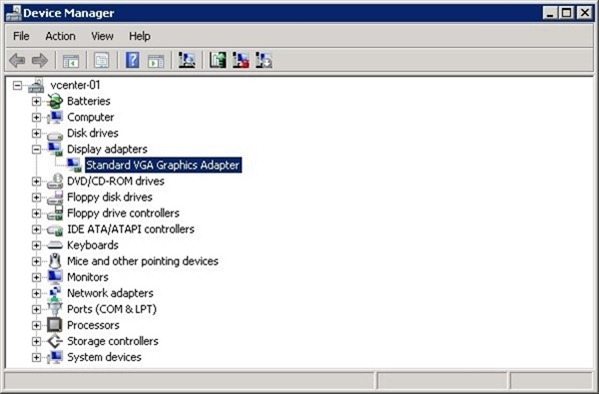Select the Ports (COM & LPT) label
This screenshot has height=394, width=599.
click(112, 309)
